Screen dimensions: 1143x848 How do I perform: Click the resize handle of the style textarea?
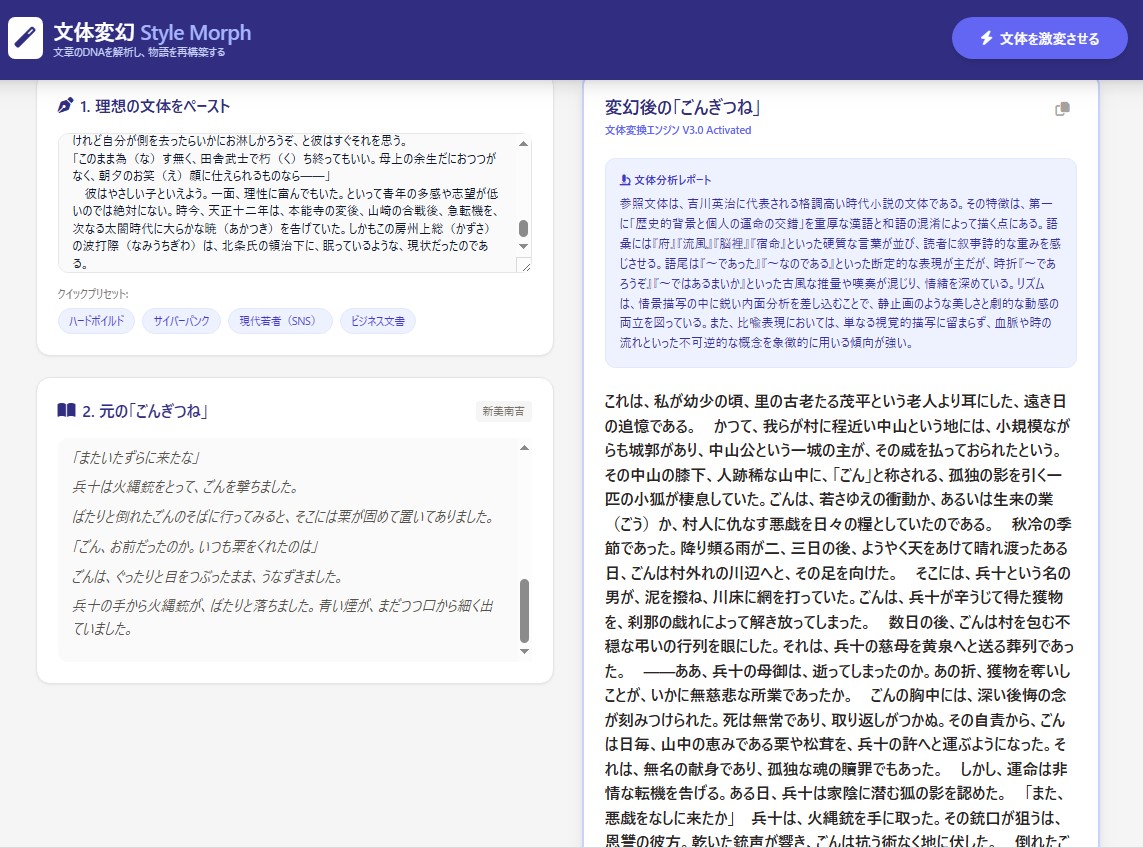(524, 265)
